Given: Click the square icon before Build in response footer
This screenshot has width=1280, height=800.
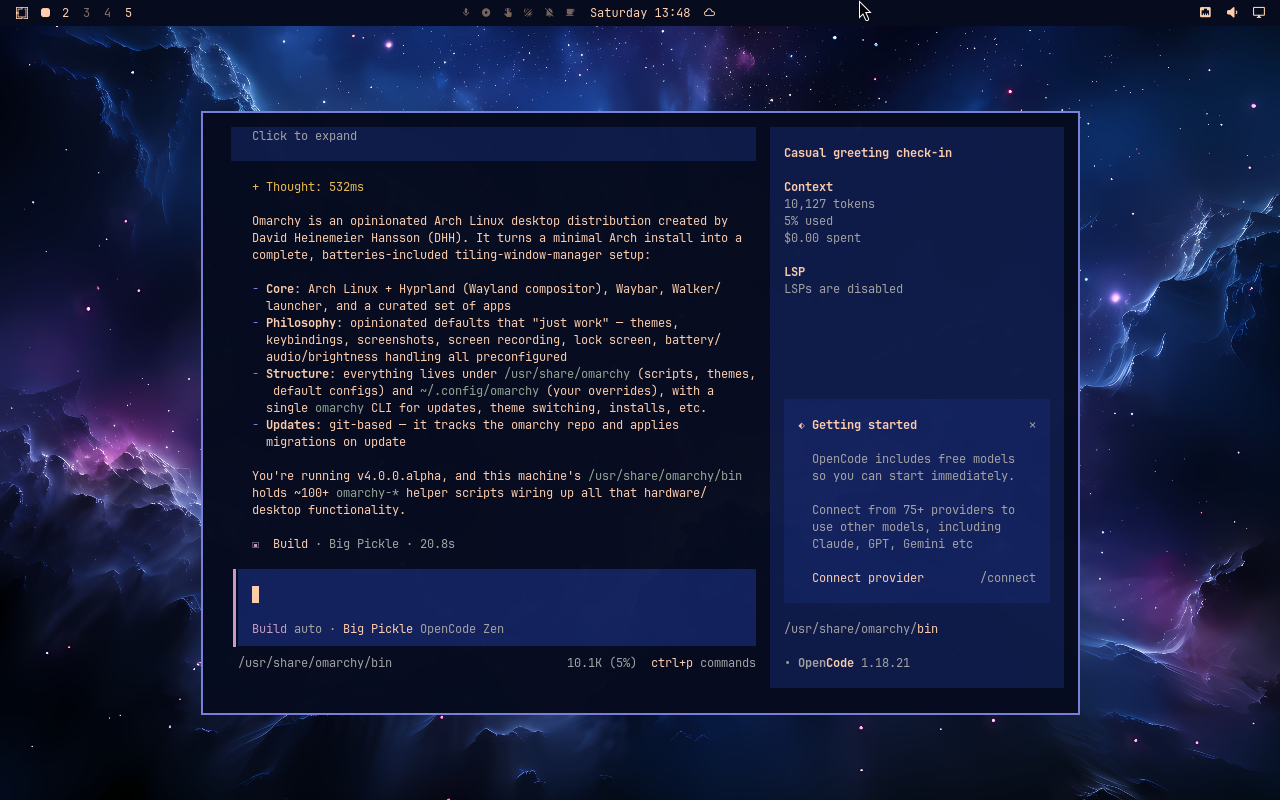Looking at the screenshot, I should (x=256, y=545).
